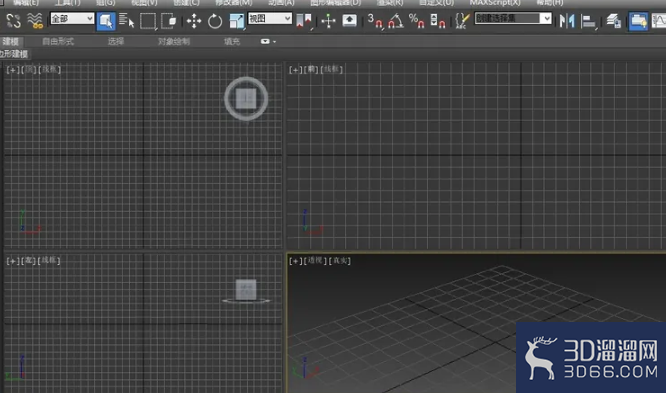This screenshot has width=666, height=393.
Task: Toggle the Graphite ribbon icon
Action: (638, 21)
